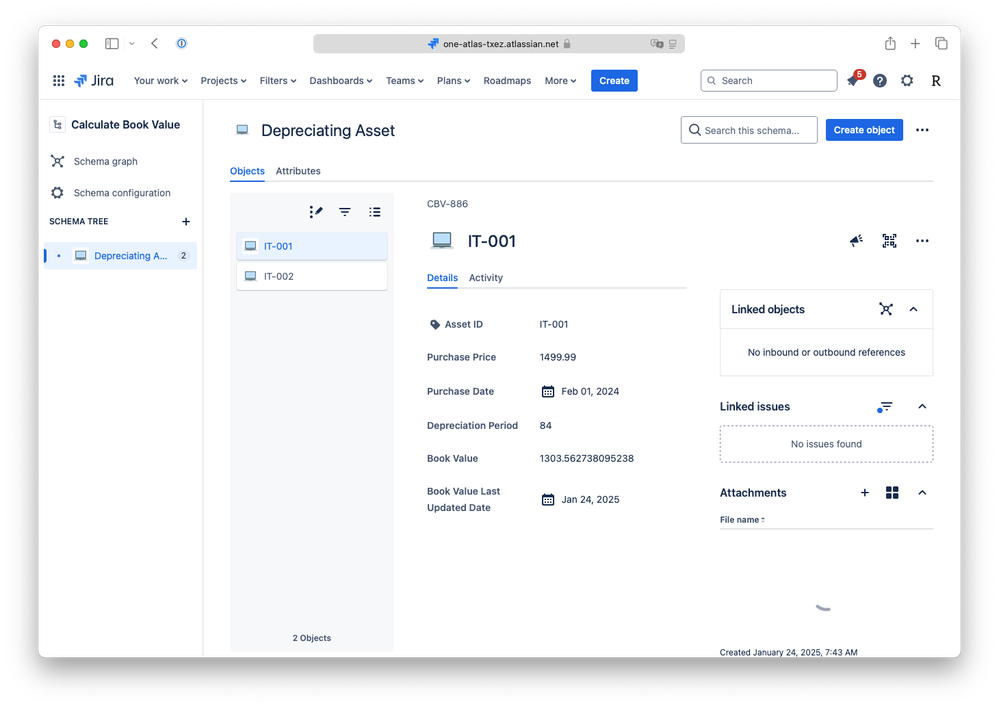999x708 pixels.
Task: Add an attachment with the plus icon
Action: [x=865, y=493]
